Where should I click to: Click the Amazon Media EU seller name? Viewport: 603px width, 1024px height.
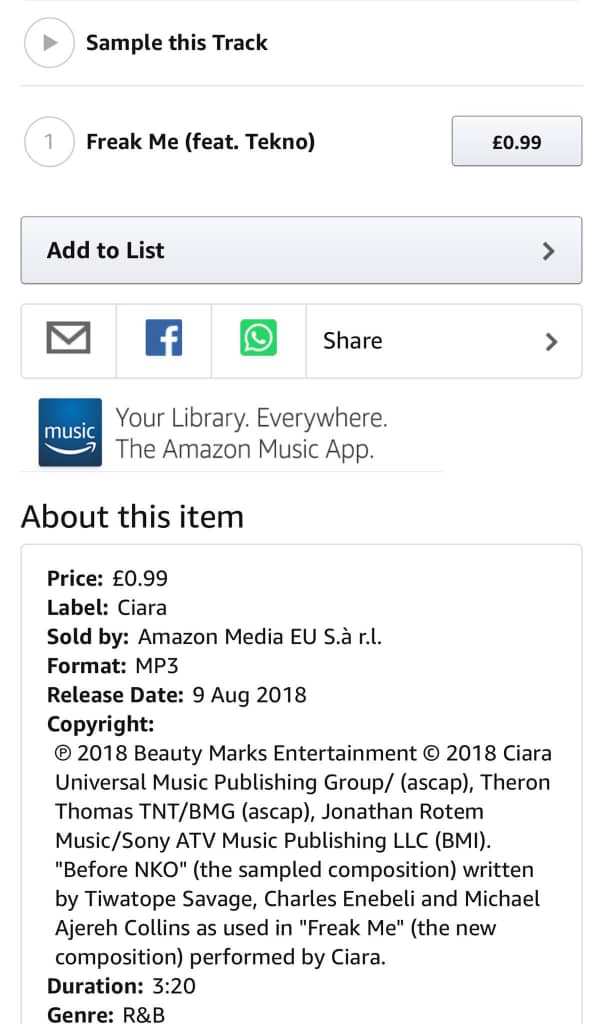260,637
